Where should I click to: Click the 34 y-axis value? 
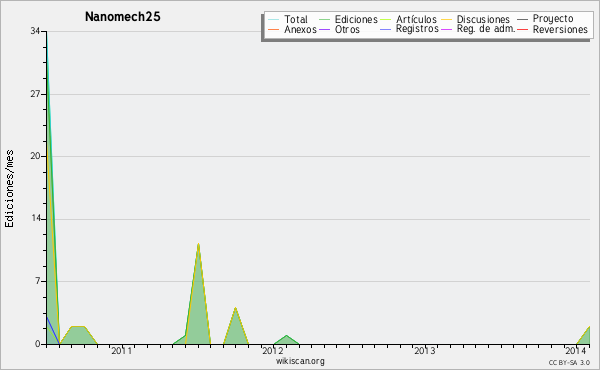(x=35, y=31)
